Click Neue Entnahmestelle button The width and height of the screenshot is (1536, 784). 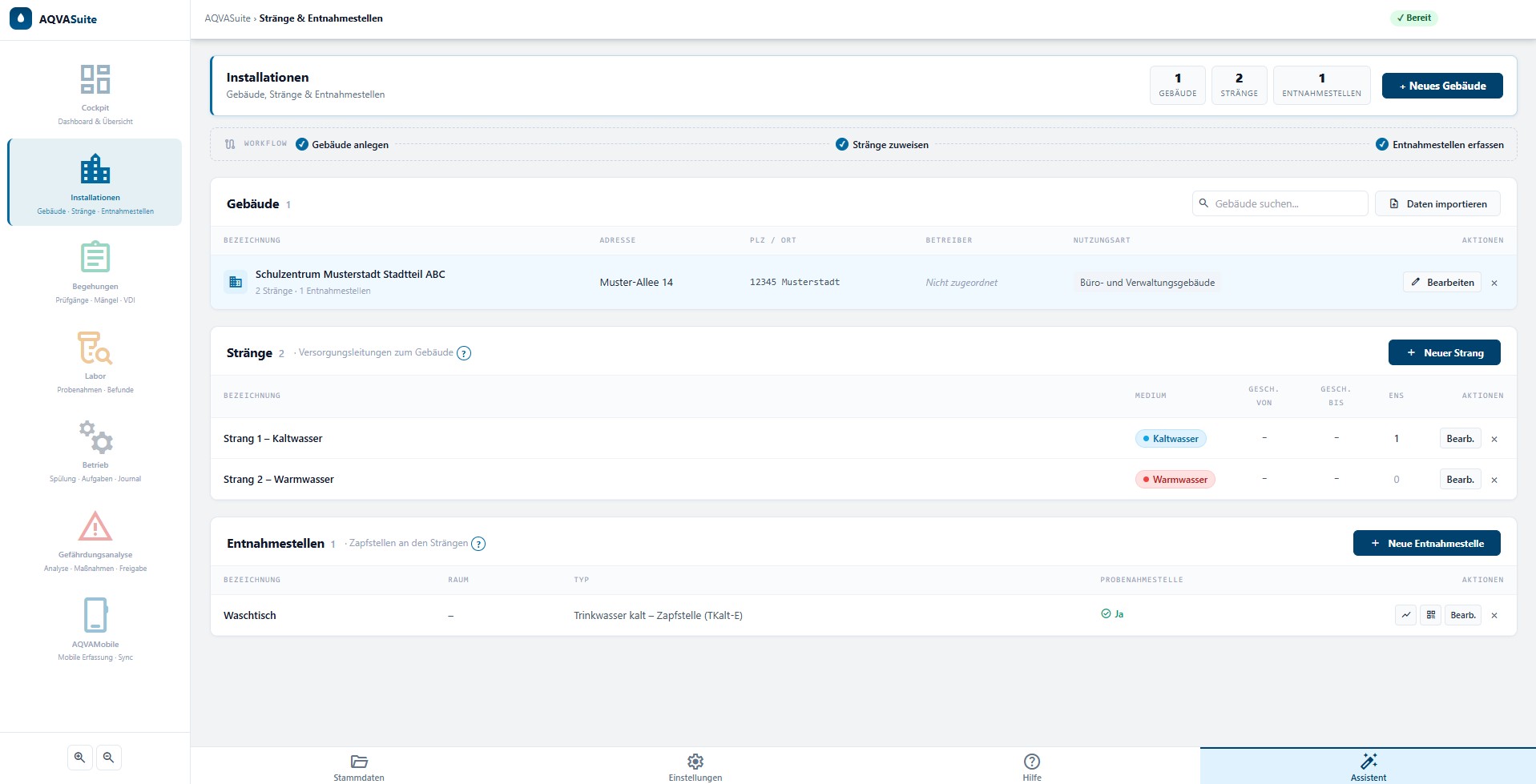[x=1427, y=543]
